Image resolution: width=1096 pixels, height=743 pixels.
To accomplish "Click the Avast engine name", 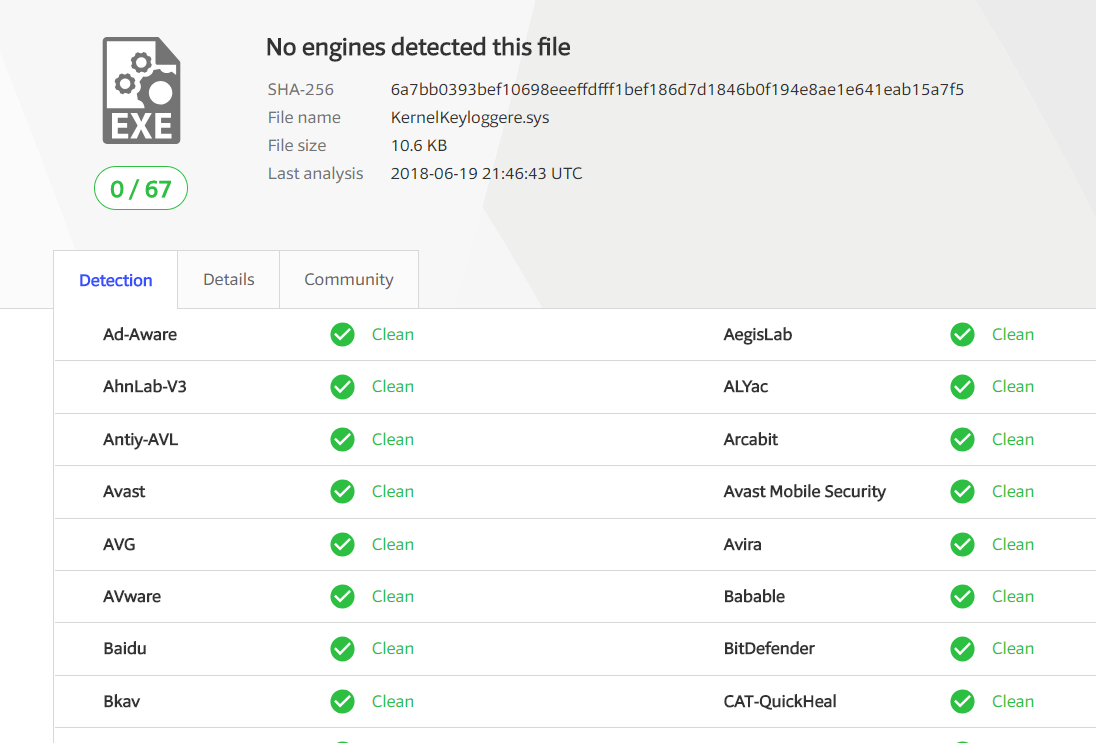I will click(x=124, y=491).
